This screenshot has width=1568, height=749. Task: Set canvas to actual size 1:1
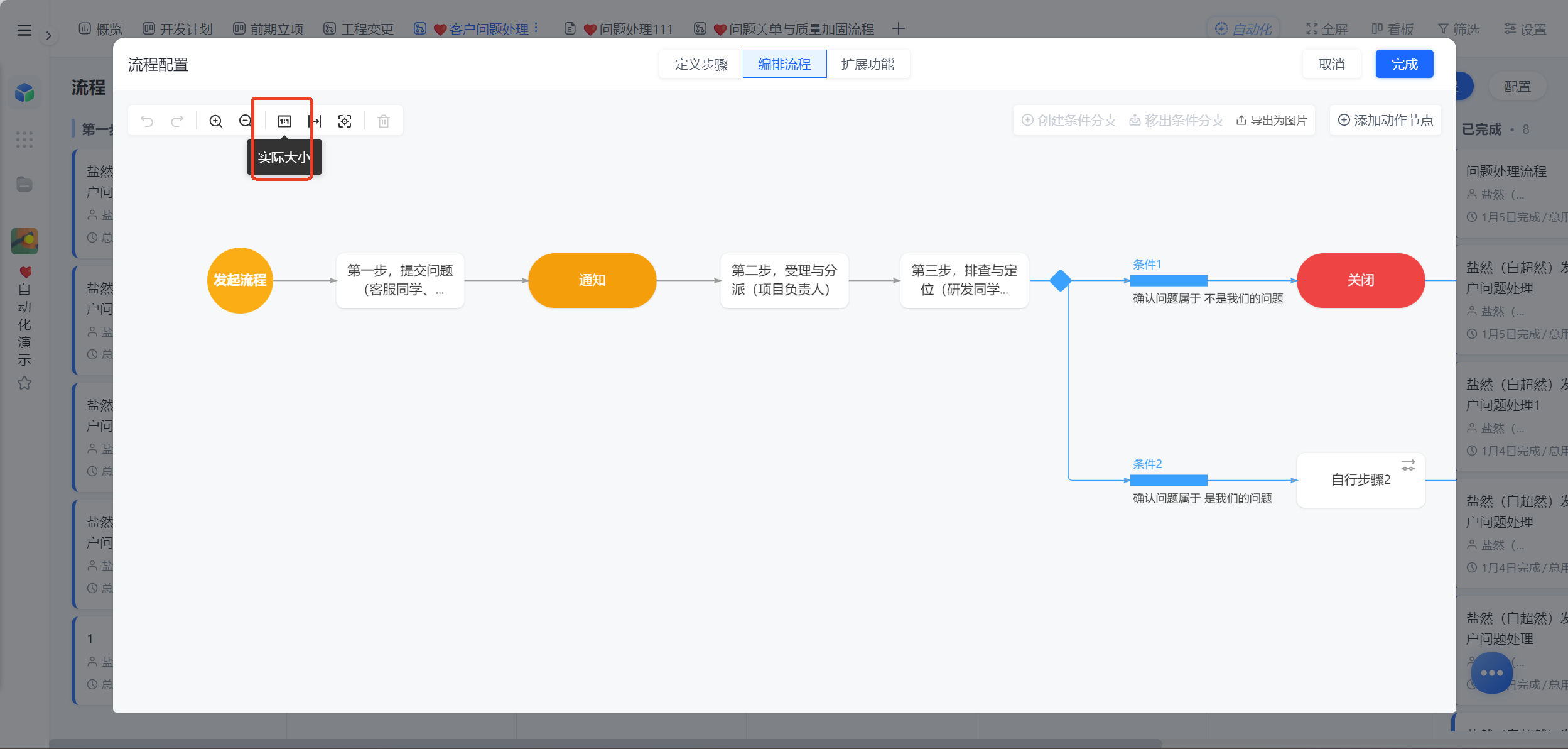point(284,121)
